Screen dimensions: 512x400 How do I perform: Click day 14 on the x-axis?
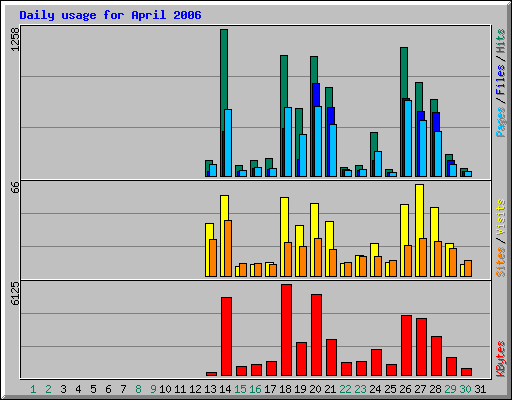[x=225, y=389]
